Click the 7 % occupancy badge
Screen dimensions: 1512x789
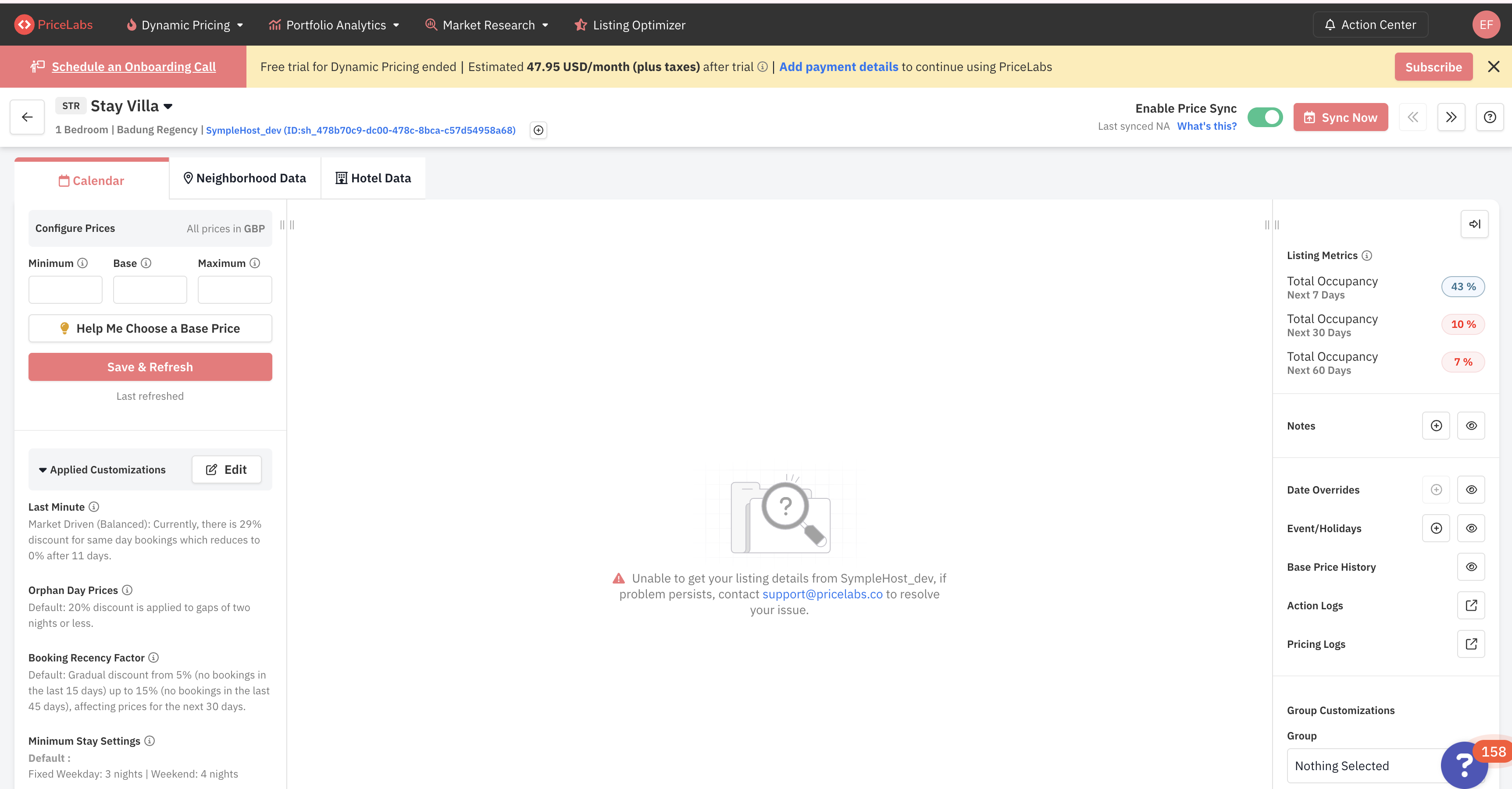pos(1463,362)
